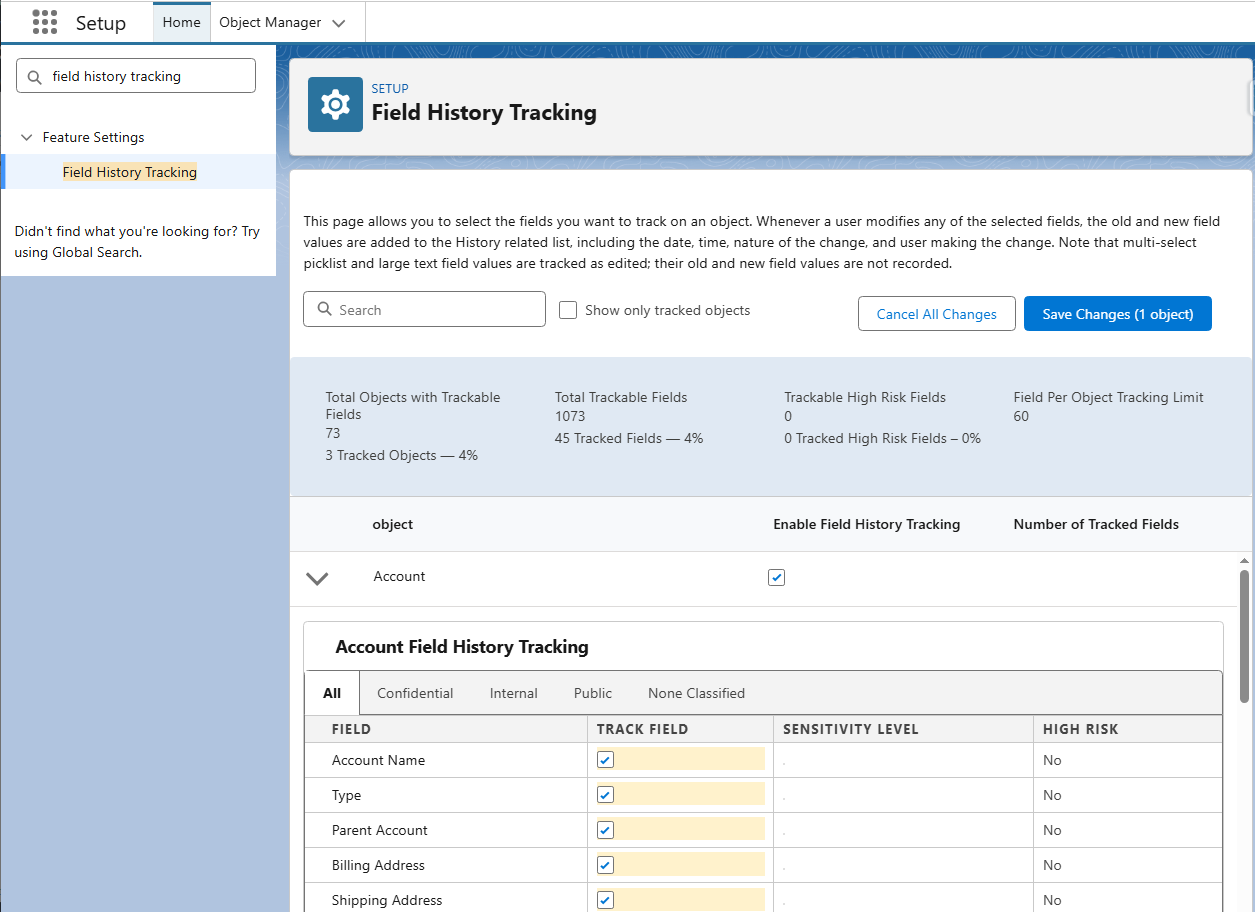The image size is (1255, 912).
Task: Toggle Show only tracked objects checkbox
Action: [x=568, y=310]
